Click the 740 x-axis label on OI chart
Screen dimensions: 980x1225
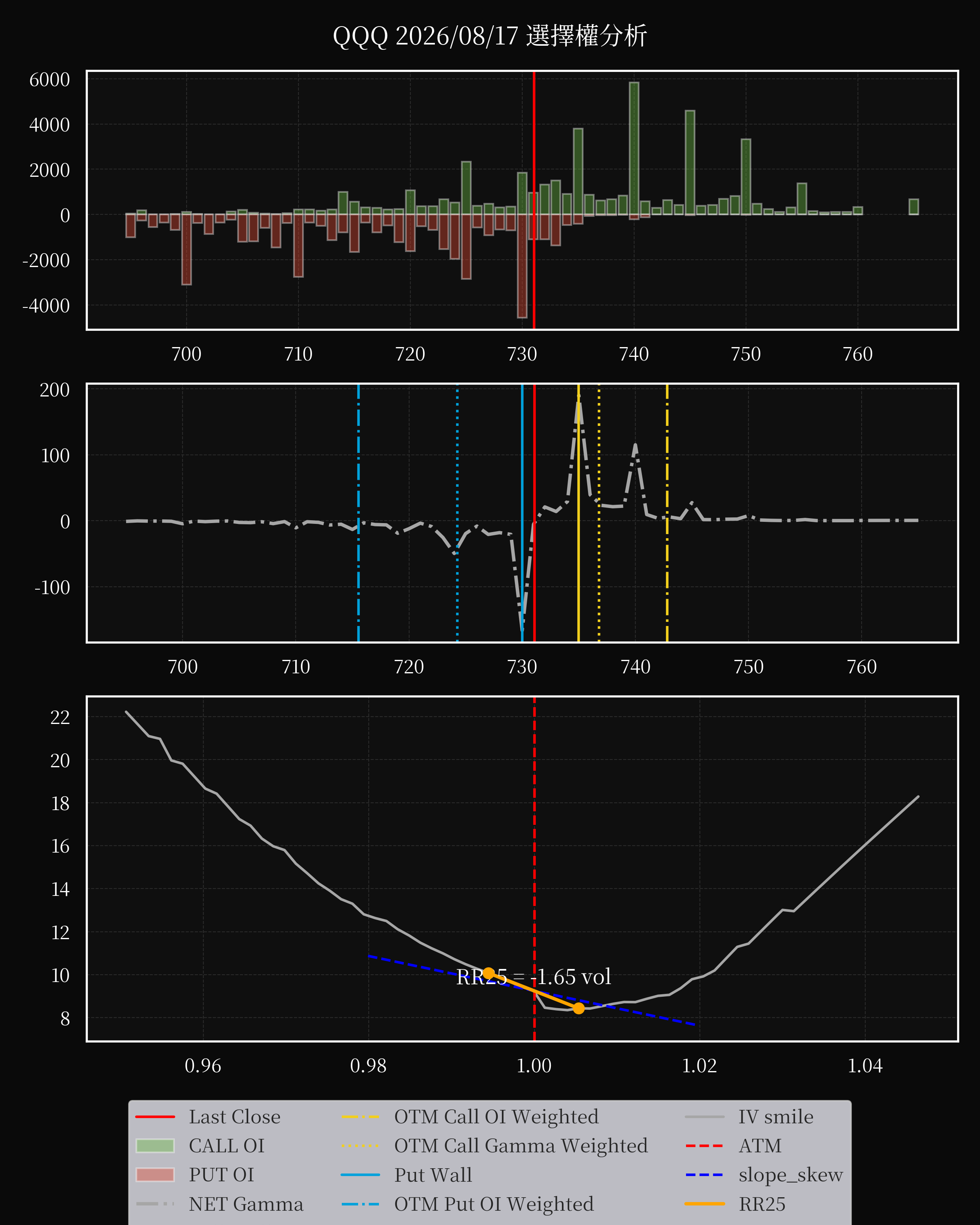click(x=634, y=354)
